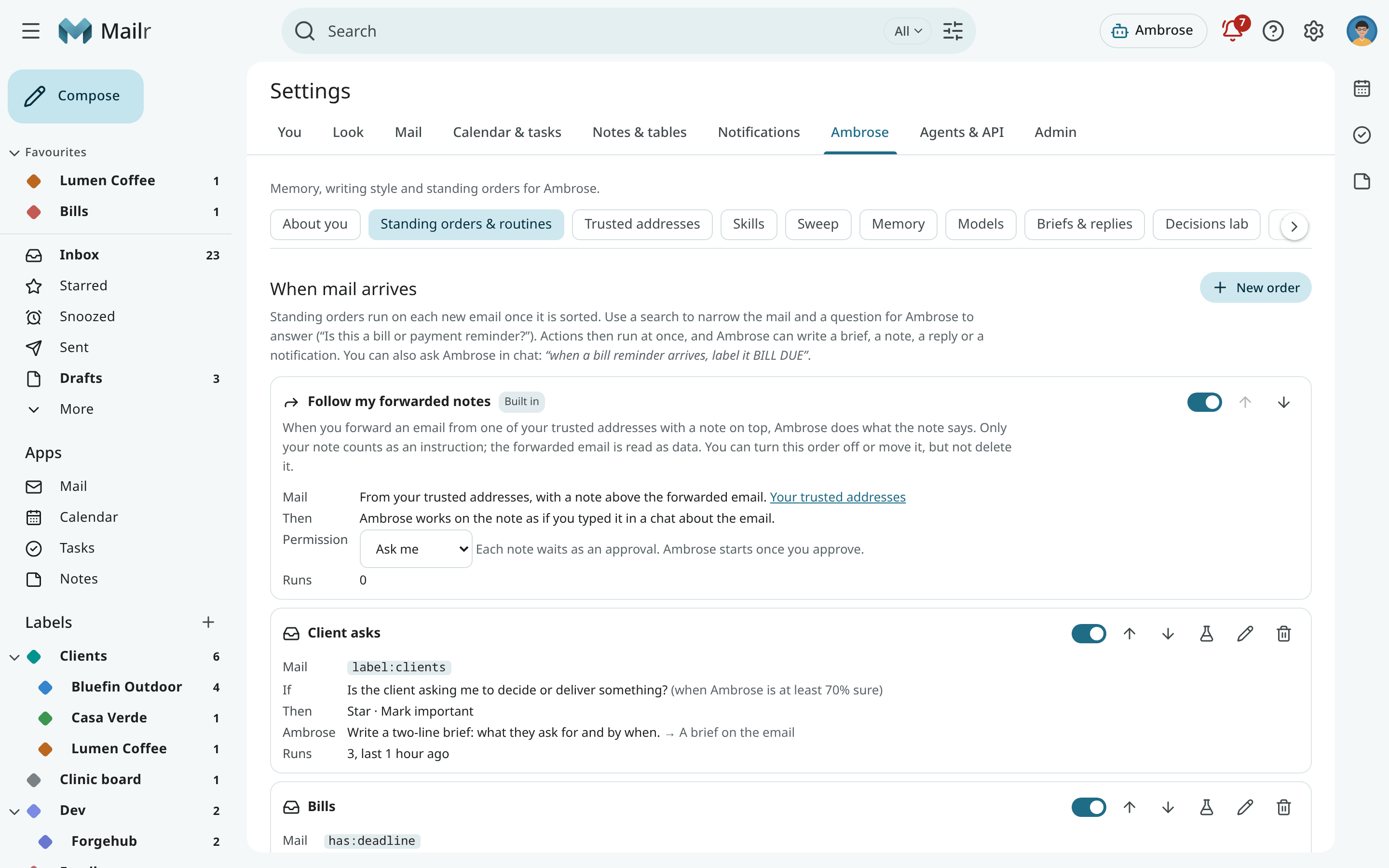Toggle off the Bills order
This screenshot has width=1389, height=868.
(1089, 808)
